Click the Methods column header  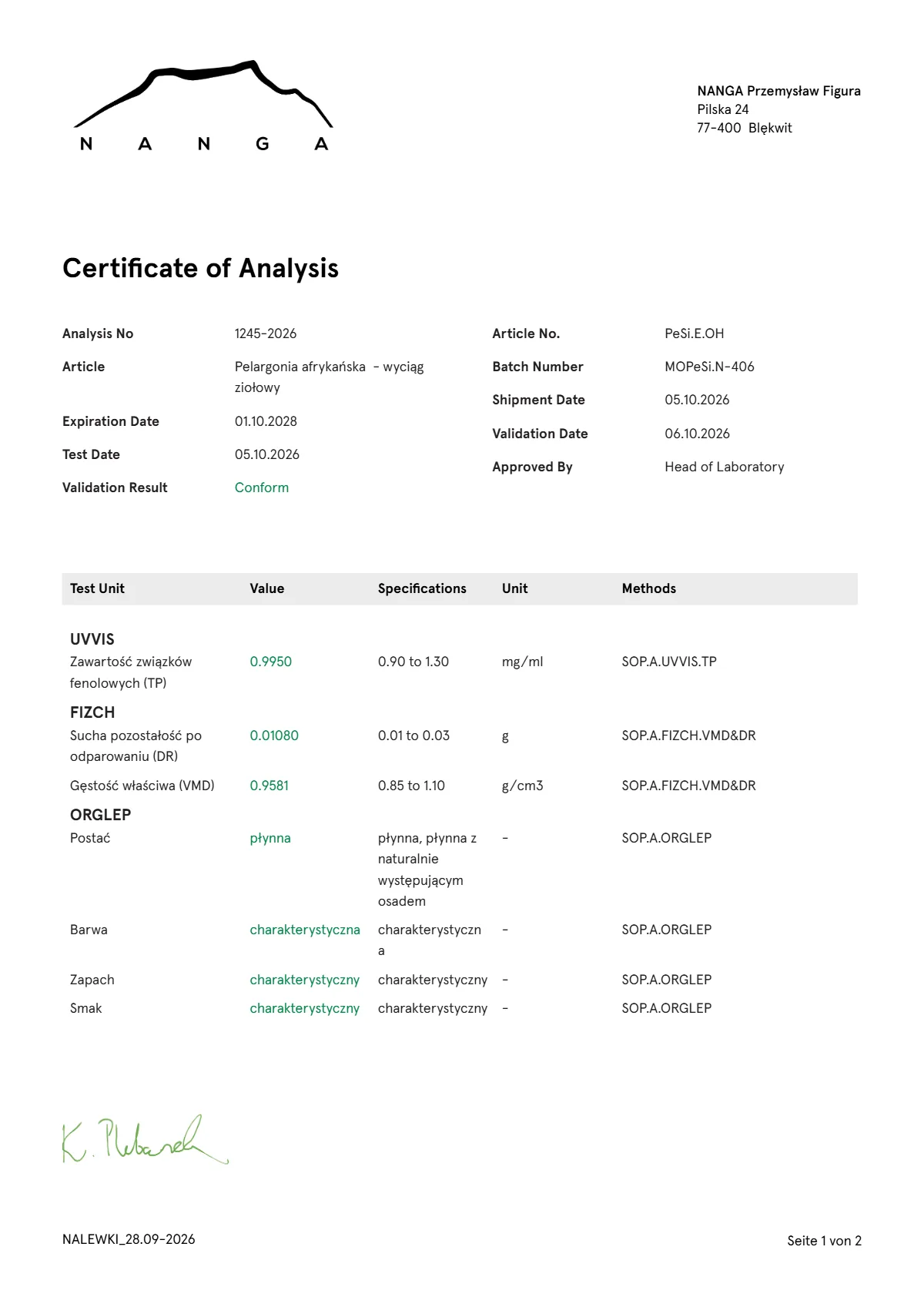coord(649,588)
